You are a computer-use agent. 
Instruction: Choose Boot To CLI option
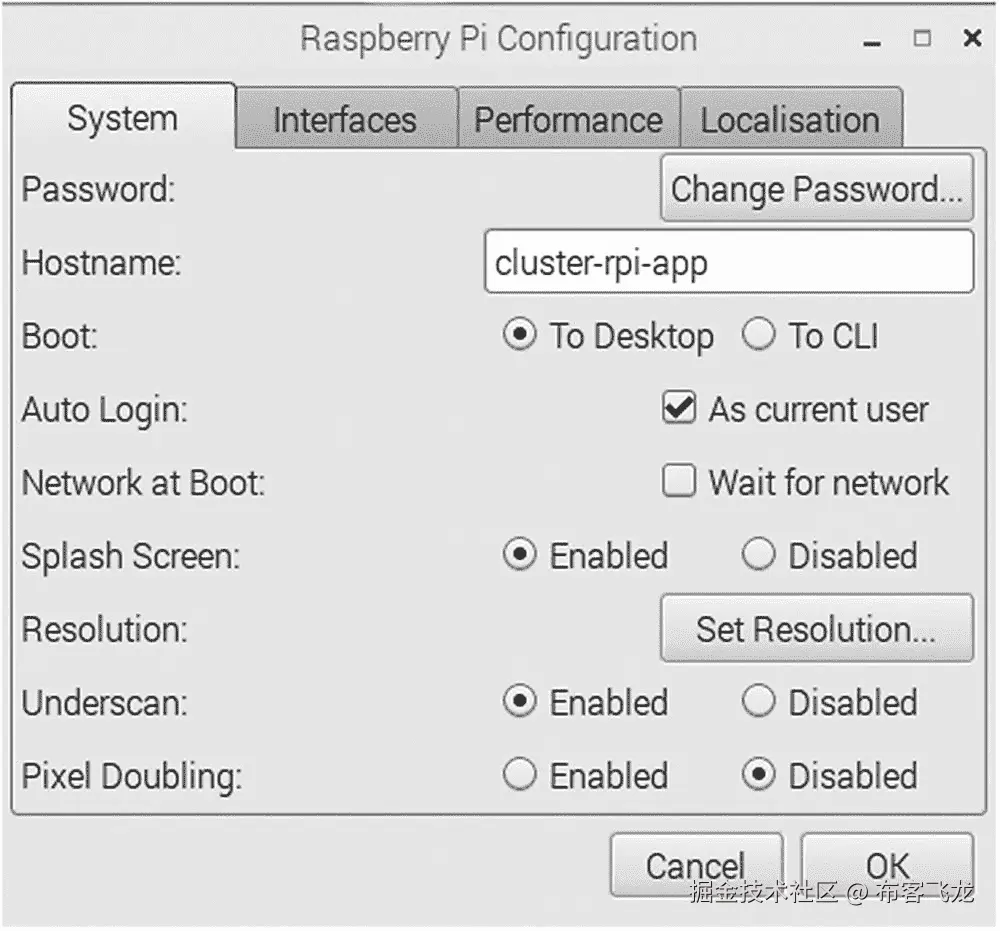click(x=758, y=336)
